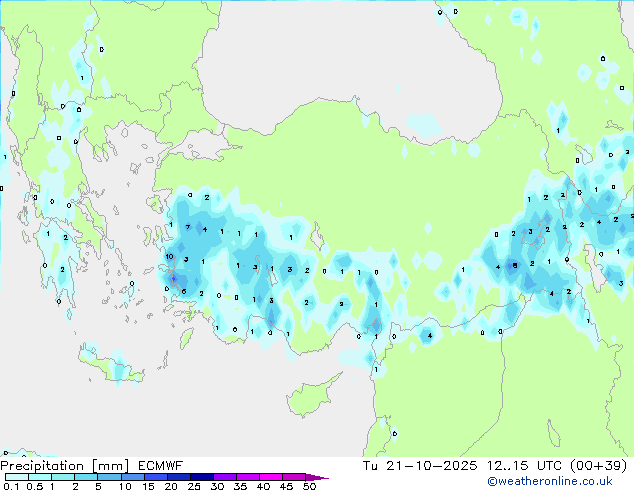Click the 10–15 mm blue legend swatch

[133, 477]
